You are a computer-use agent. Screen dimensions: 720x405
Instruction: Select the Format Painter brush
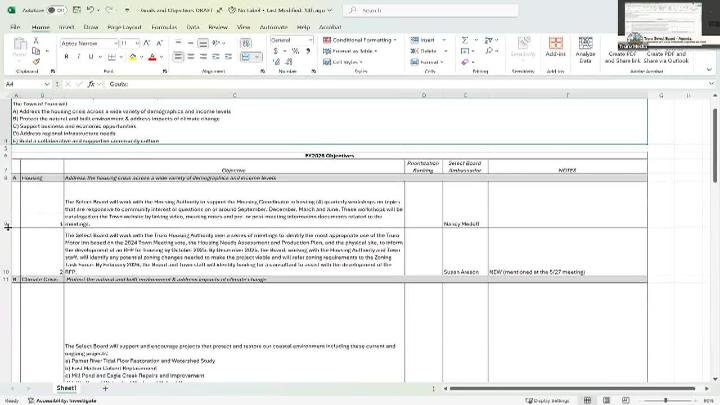[x=36, y=61]
